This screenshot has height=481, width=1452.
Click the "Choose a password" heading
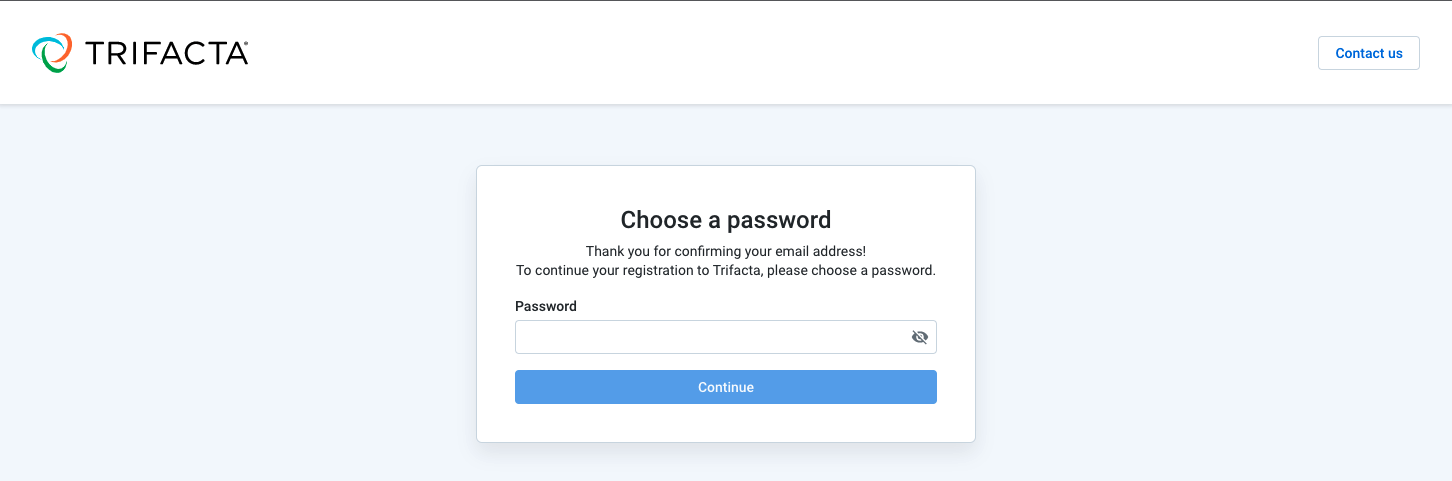click(x=725, y=220)
